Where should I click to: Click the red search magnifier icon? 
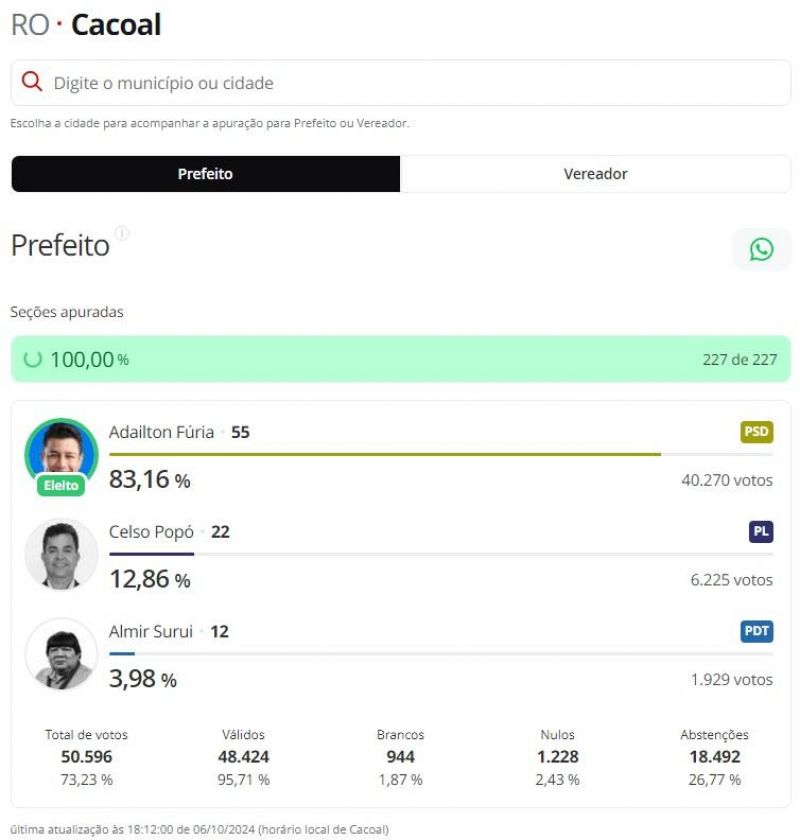coord(32,82)
